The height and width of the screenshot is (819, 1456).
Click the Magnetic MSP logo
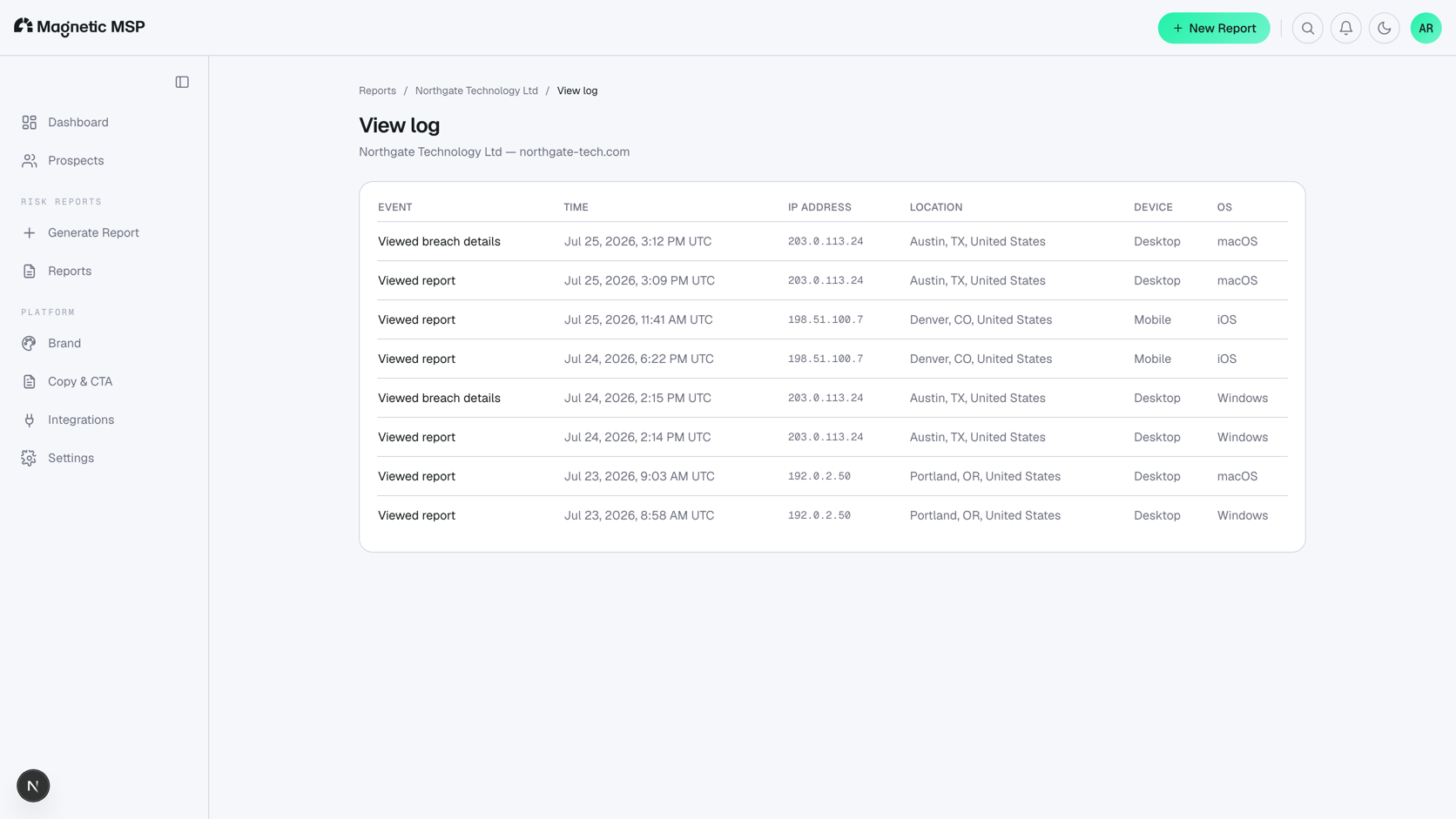tap(79, 27)
